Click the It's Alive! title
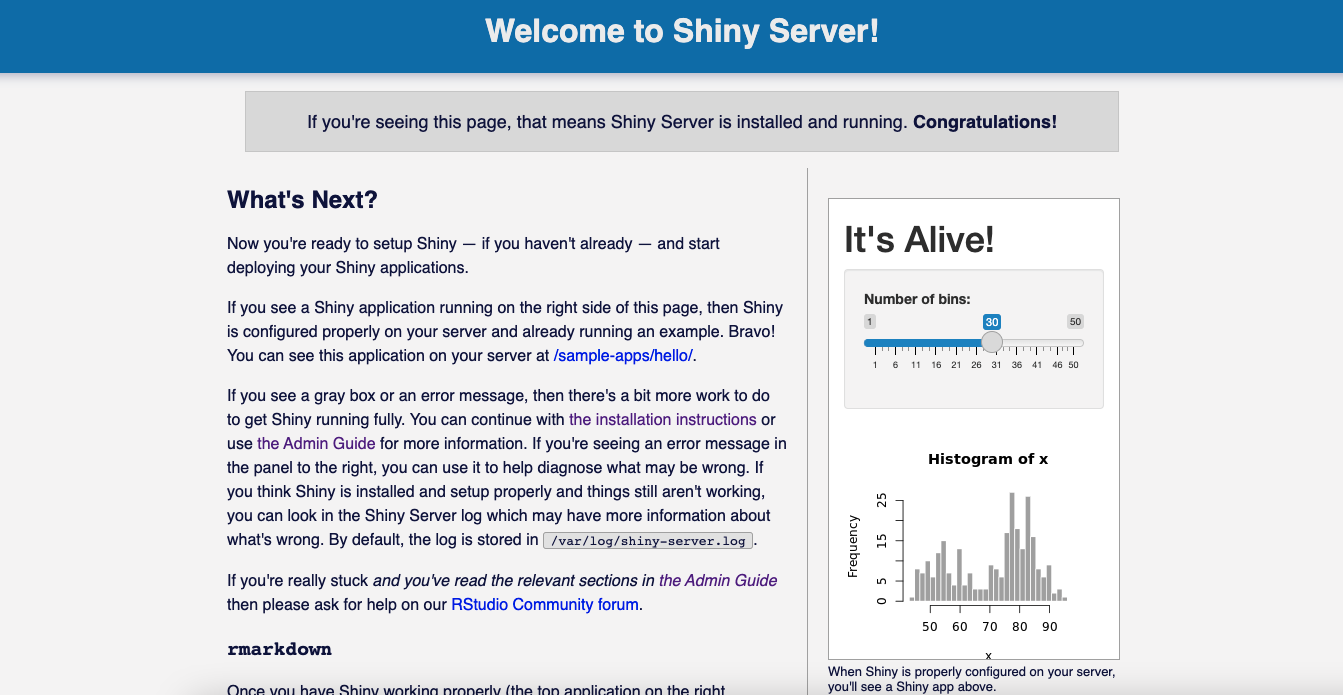Image resolution: width=1343 pixels, height=695 pixels. click(919, 240)
